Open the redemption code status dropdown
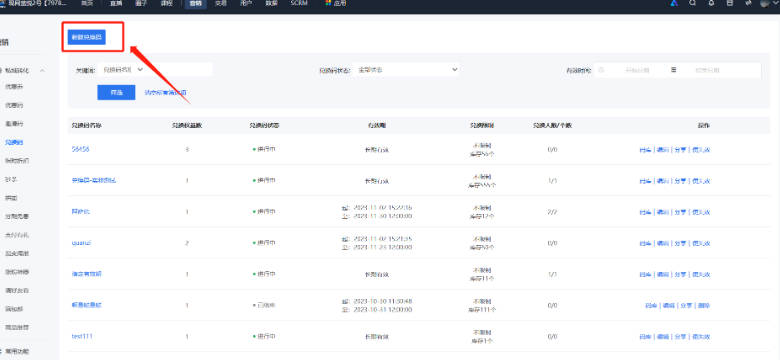Image resolution: width=780 pixels, height=360 pixels. [x=407, y=70]
